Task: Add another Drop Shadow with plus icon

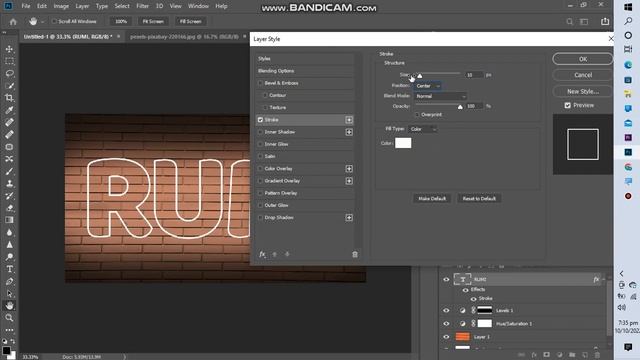Action: (x=349, y=218)
